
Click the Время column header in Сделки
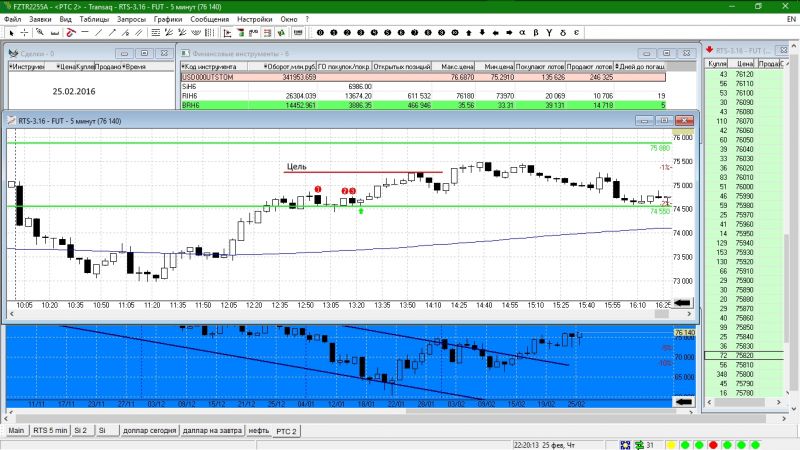[135, 66]
